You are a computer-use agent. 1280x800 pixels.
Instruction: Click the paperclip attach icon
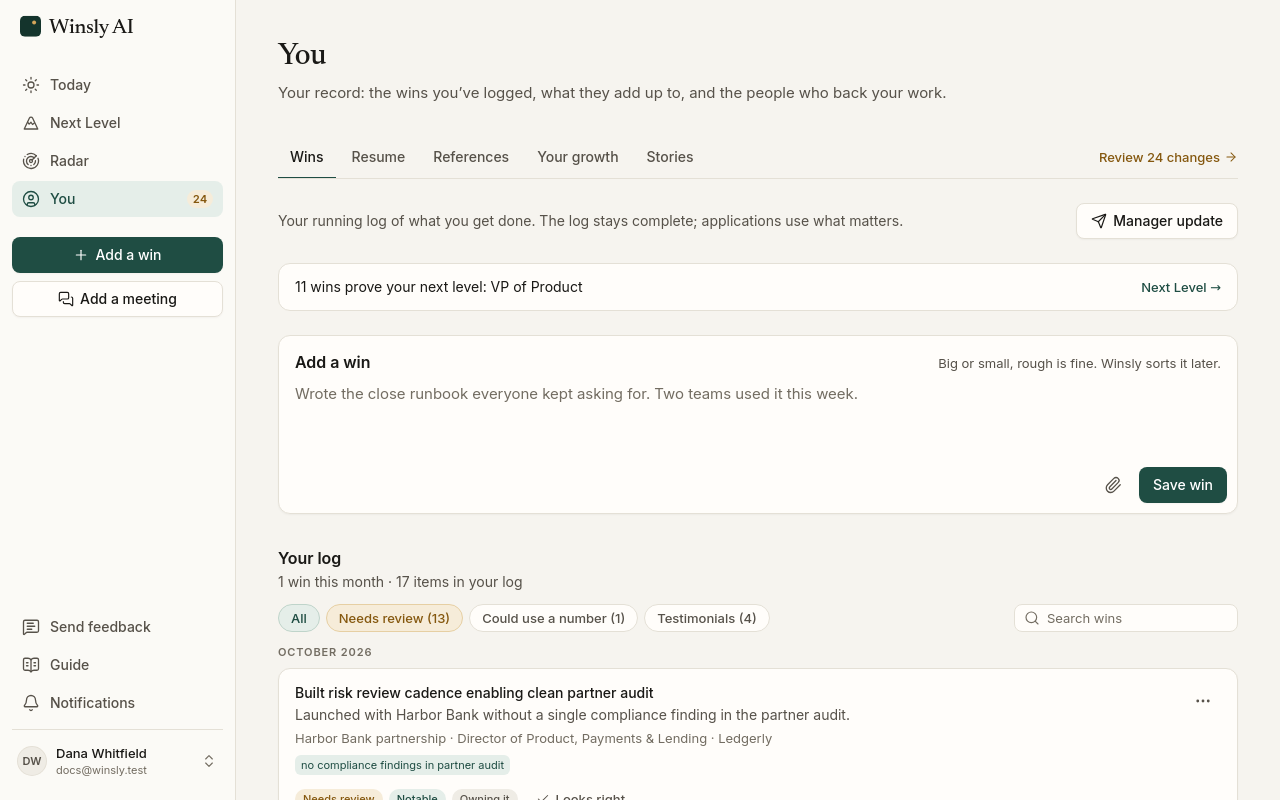(1113, 485)
